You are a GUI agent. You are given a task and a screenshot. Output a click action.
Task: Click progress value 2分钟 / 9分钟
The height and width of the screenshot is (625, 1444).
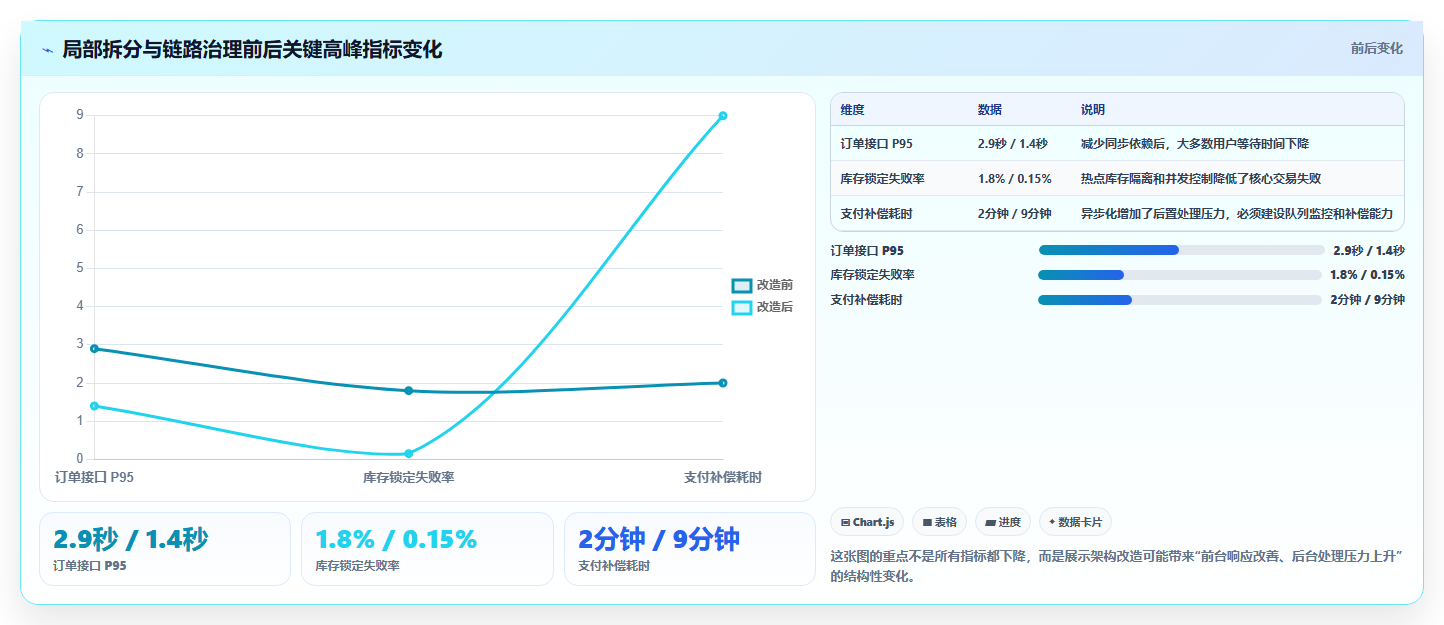[x=1367, y=300]
